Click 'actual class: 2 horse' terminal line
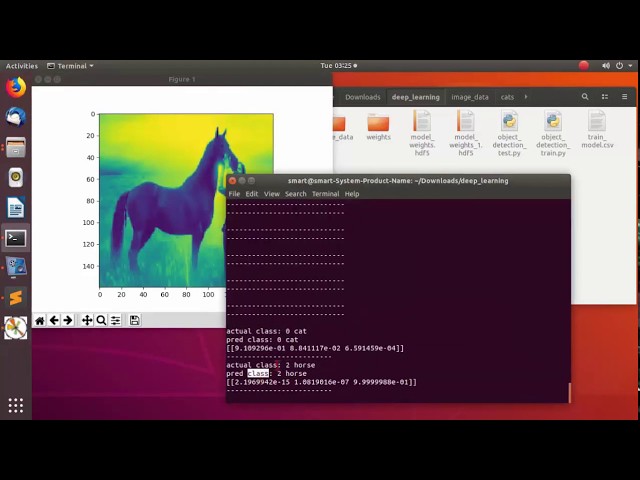 coord(271,365)
